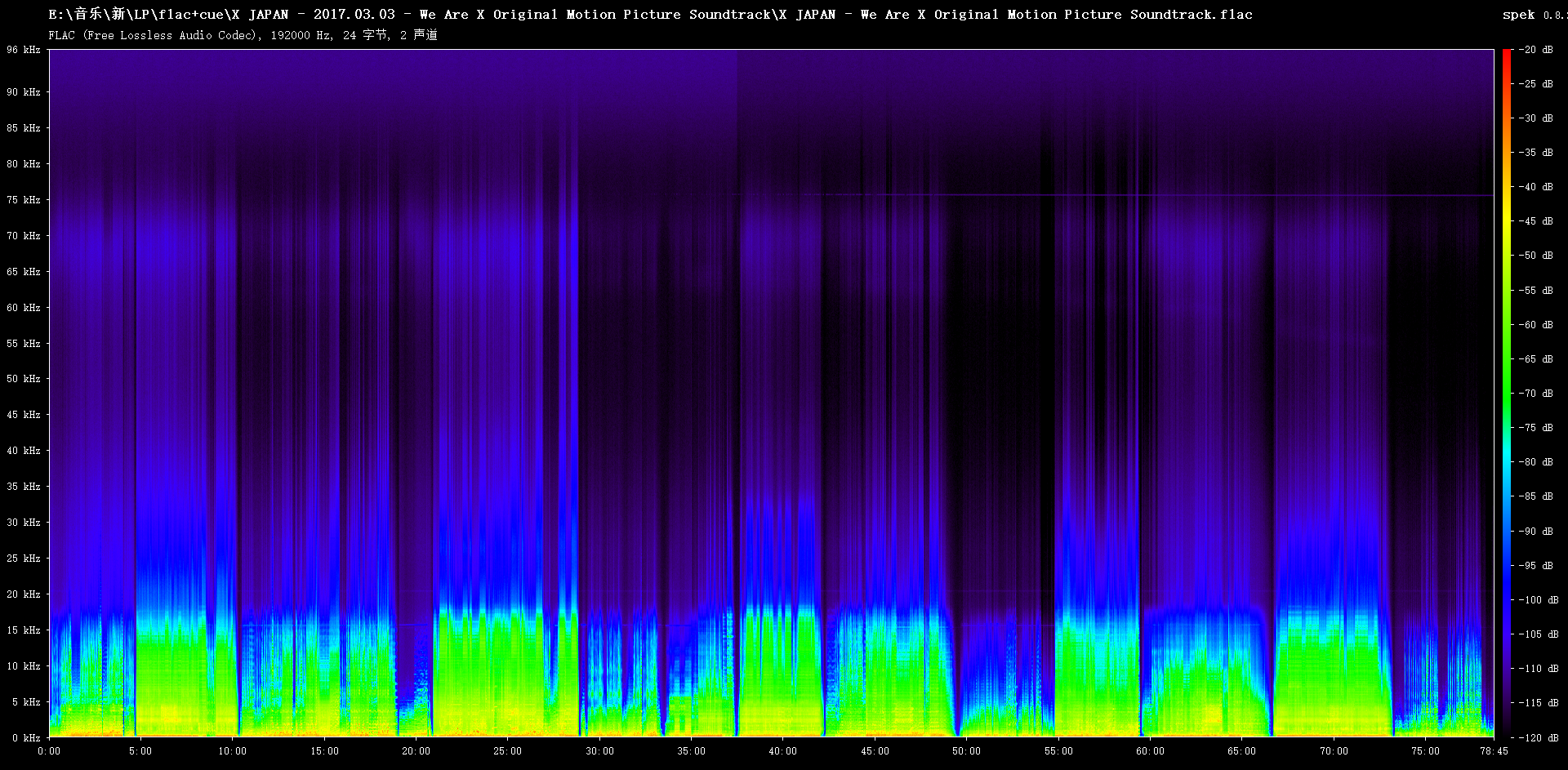
Task: Click the 50:00 time label
Action: [966, 751]
